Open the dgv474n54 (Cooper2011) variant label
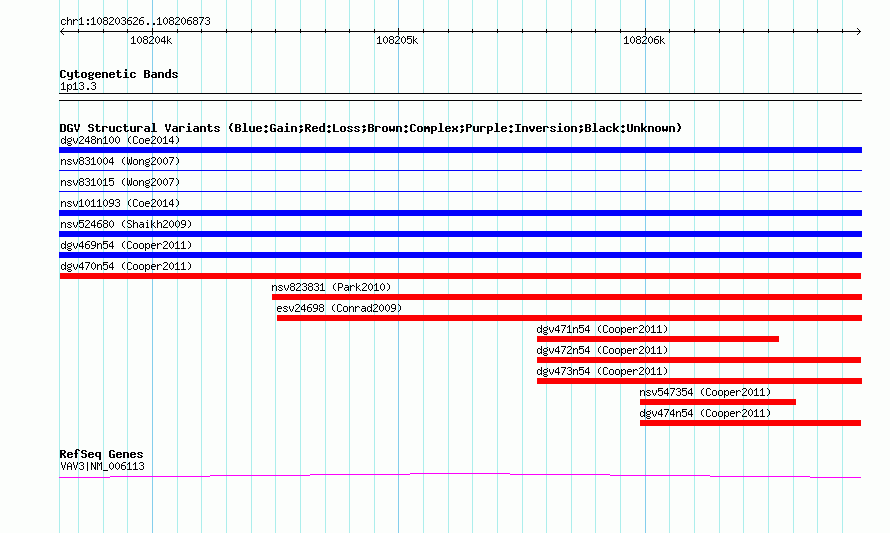The image size is (890, 533). [x=705, y=413]
